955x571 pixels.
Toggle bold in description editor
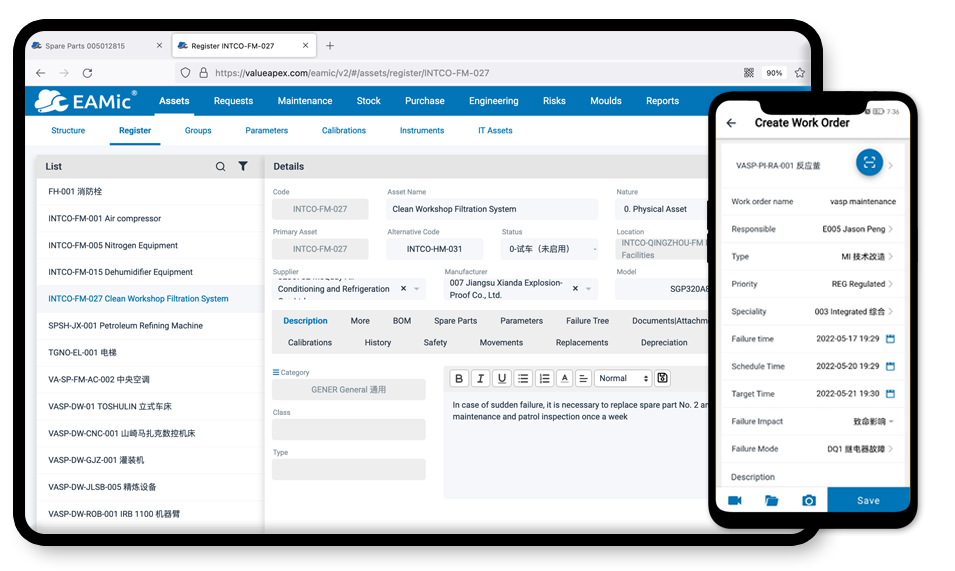pos(459,379)
